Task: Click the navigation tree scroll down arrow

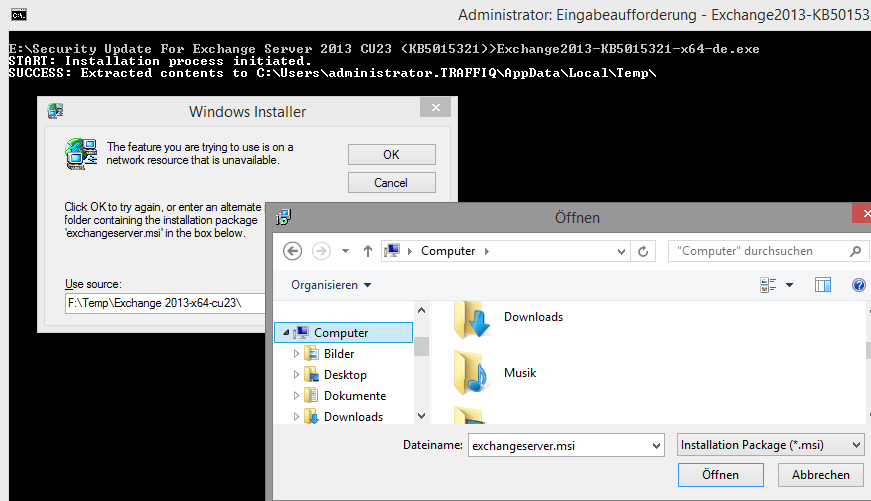Action: (x=422, y=415)
